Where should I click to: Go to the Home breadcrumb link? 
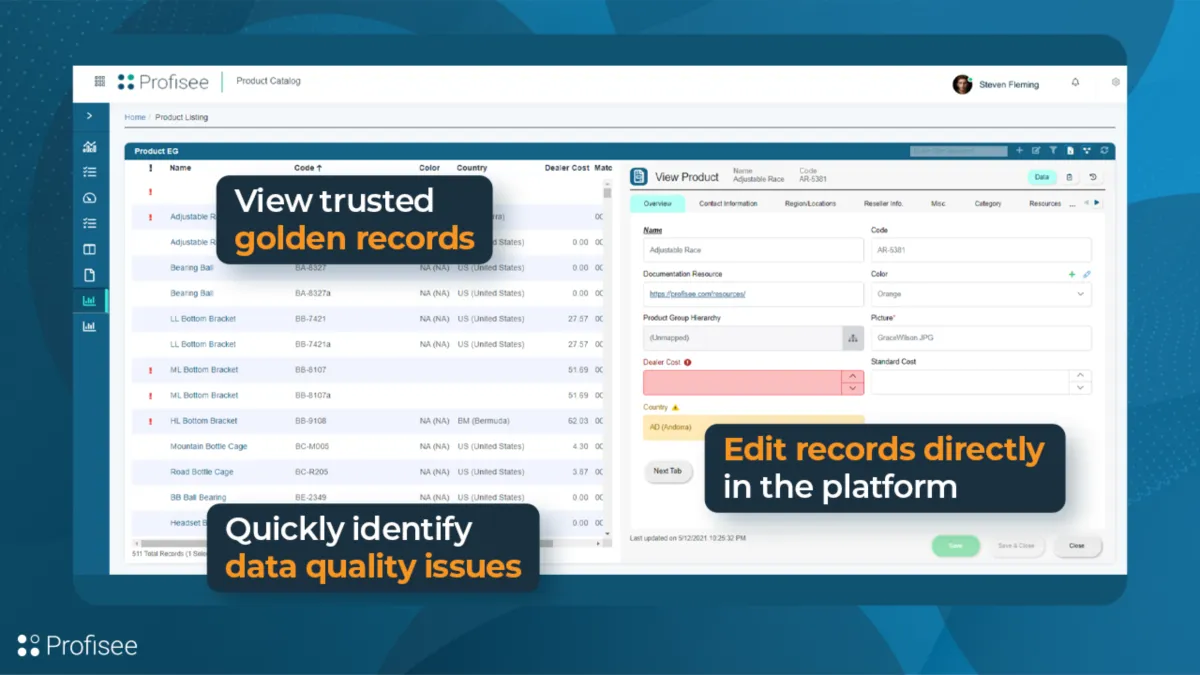[x=134, y=117]
